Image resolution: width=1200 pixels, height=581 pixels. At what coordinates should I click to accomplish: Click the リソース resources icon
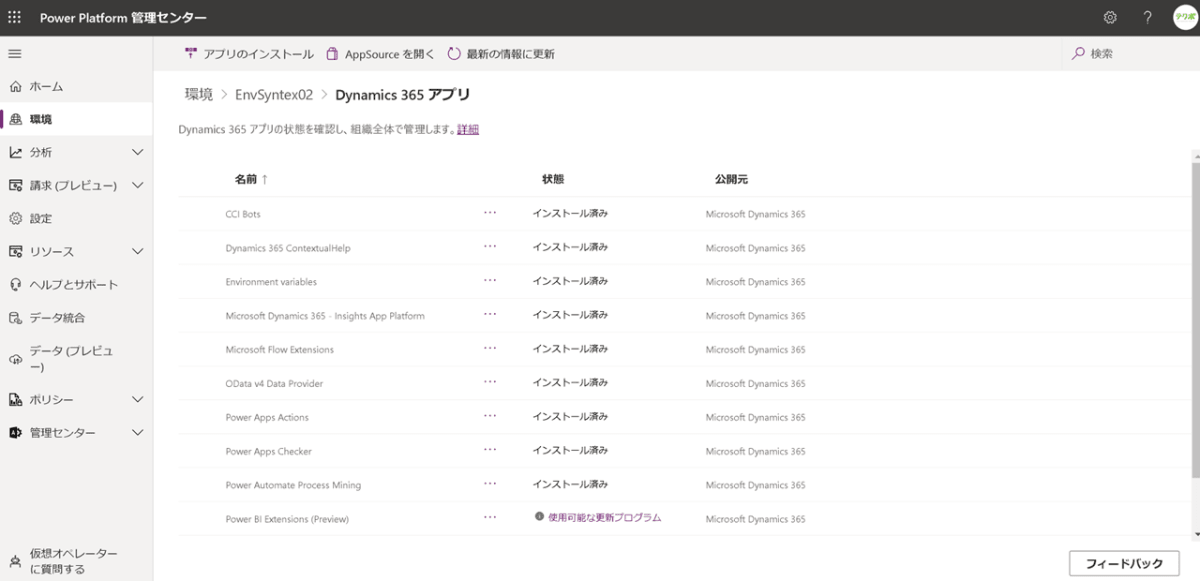coord(15,251)
